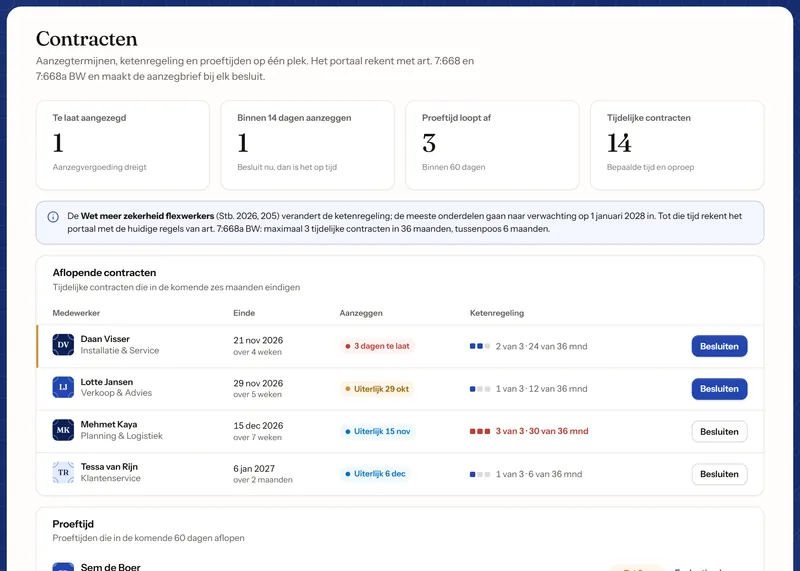Click the name Sem de Boer
Image resolution: width=800 pixels, height=571 pixels.
(x=110, y=566)
